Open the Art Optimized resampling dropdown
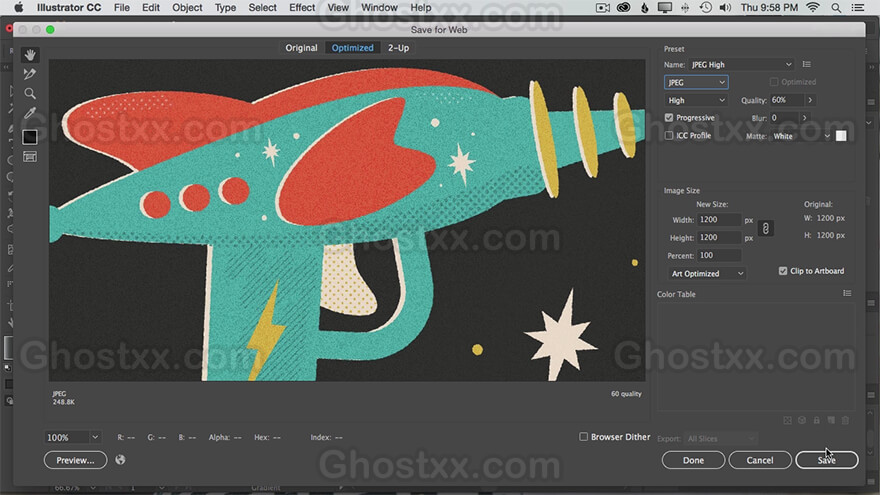This screenshot has width=880, height=495. tap(707, 273)
